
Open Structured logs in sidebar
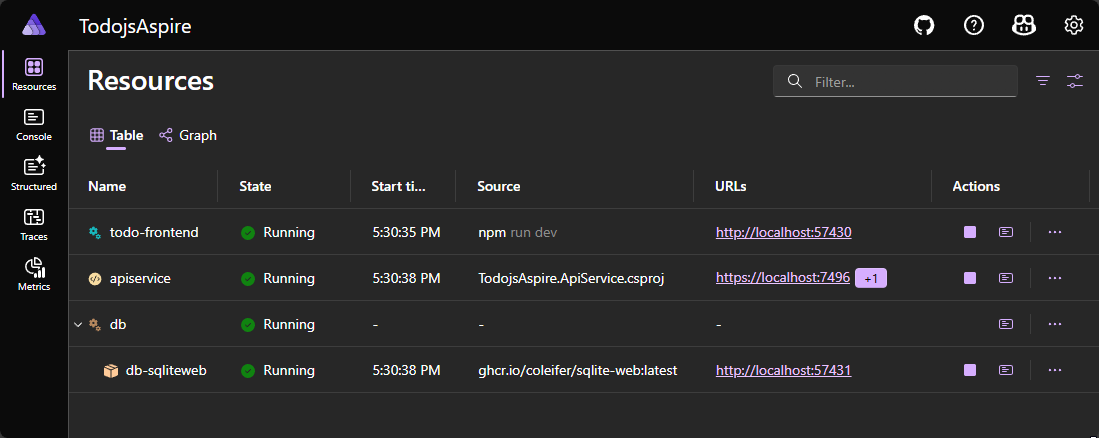pos(34,174)
